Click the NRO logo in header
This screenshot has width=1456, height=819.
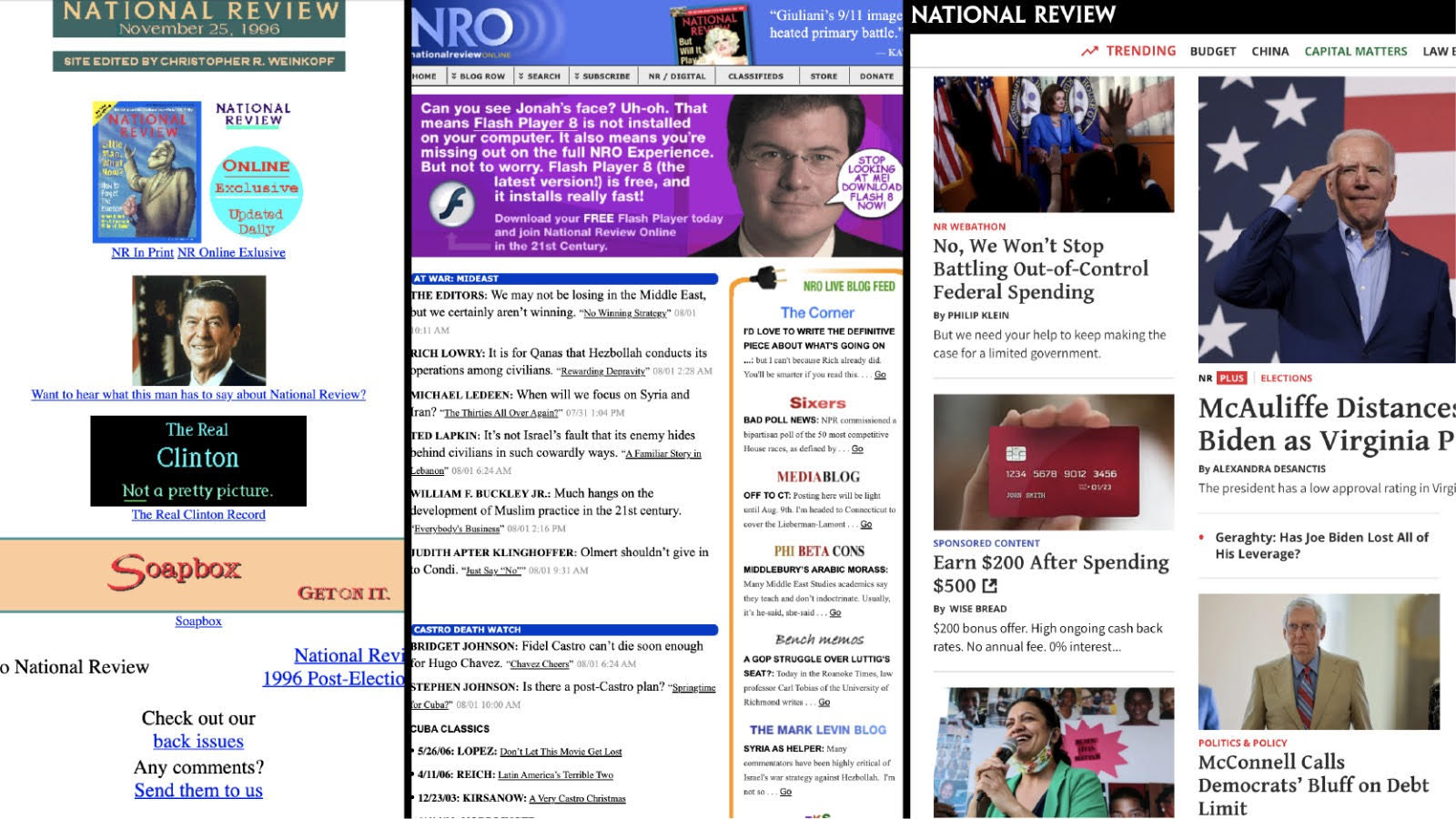click(462, 30)
